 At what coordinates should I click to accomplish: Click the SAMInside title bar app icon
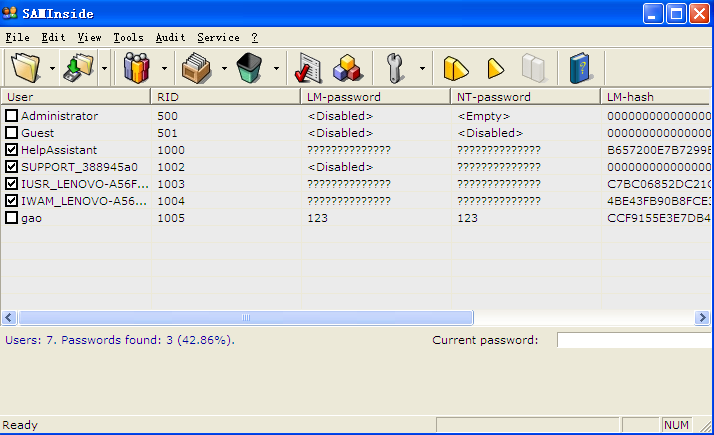(10, 13)
